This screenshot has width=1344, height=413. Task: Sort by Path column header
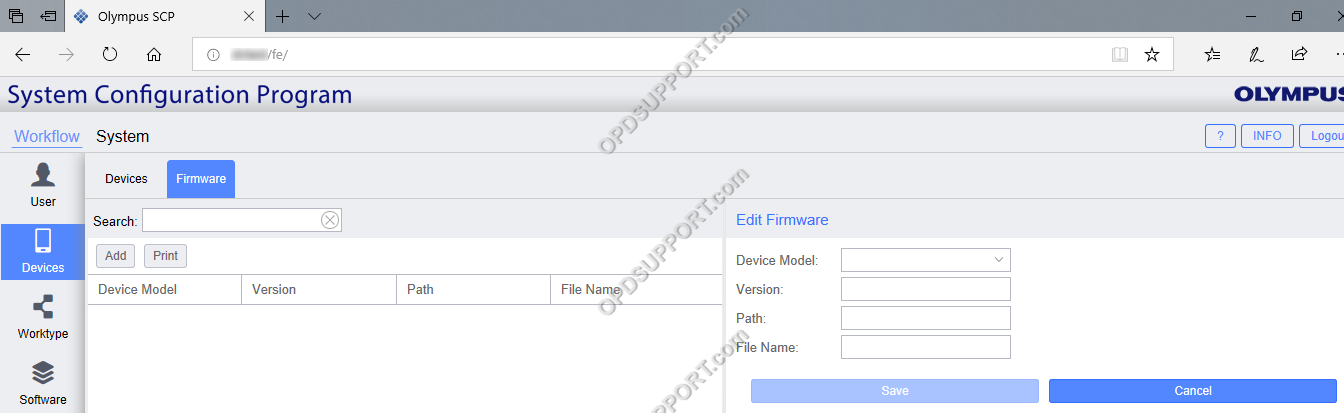(x=473, y=290)
